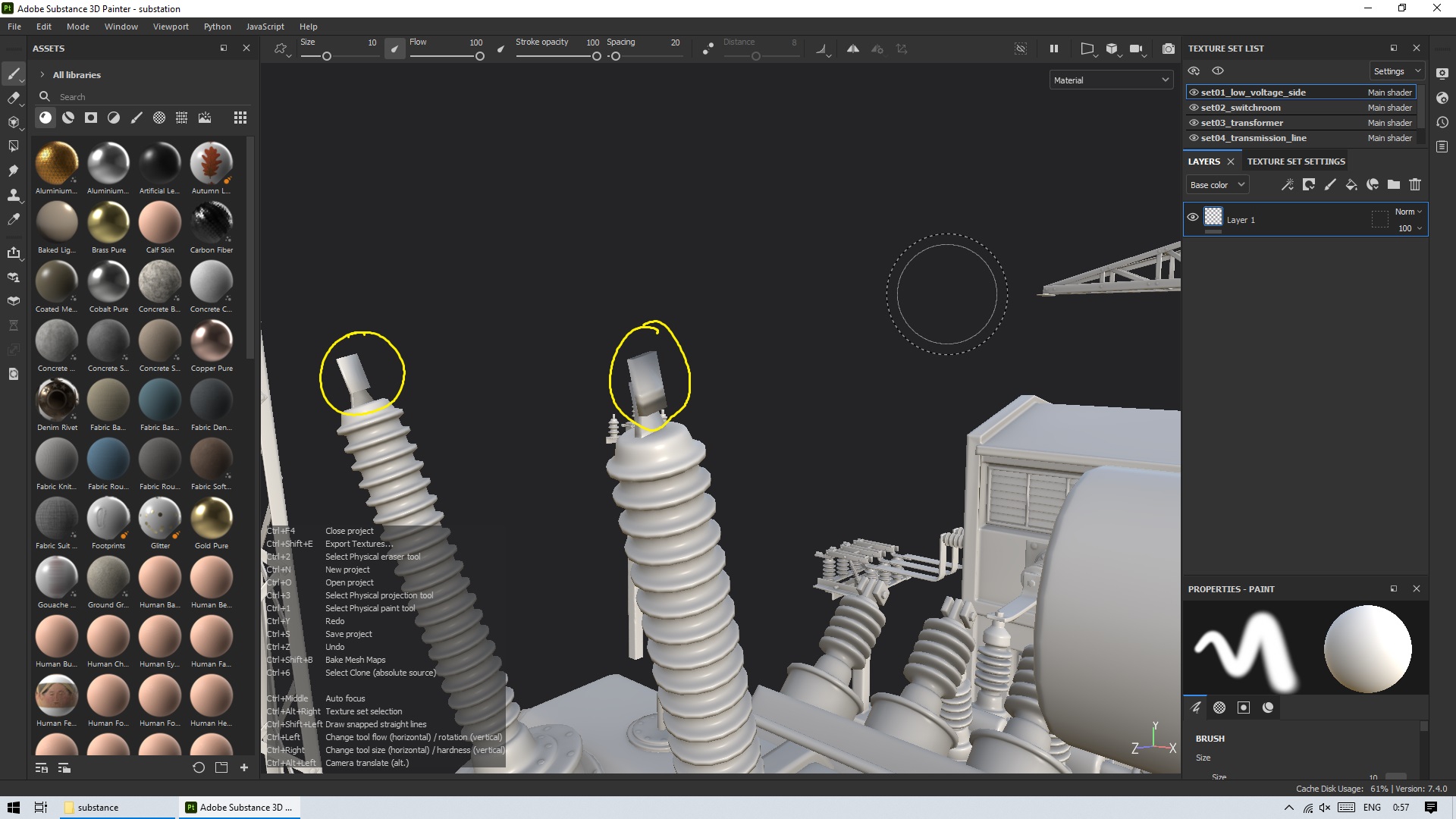The width and height of the screenshot is (1456, 819).
Task: Toggle visibility of the set02_switchroom texture set
Action: [x=1194, y=108]
